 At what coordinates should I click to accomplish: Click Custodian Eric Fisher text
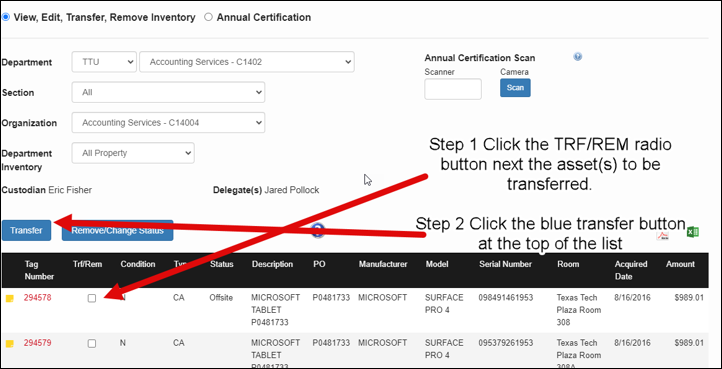click(47, 190)
